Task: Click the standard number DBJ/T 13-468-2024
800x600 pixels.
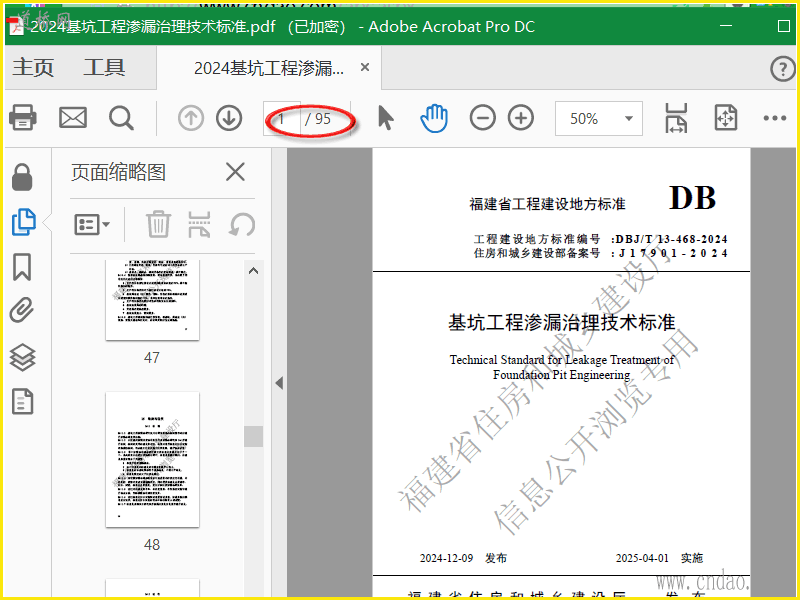Action: tap(671, 239)
